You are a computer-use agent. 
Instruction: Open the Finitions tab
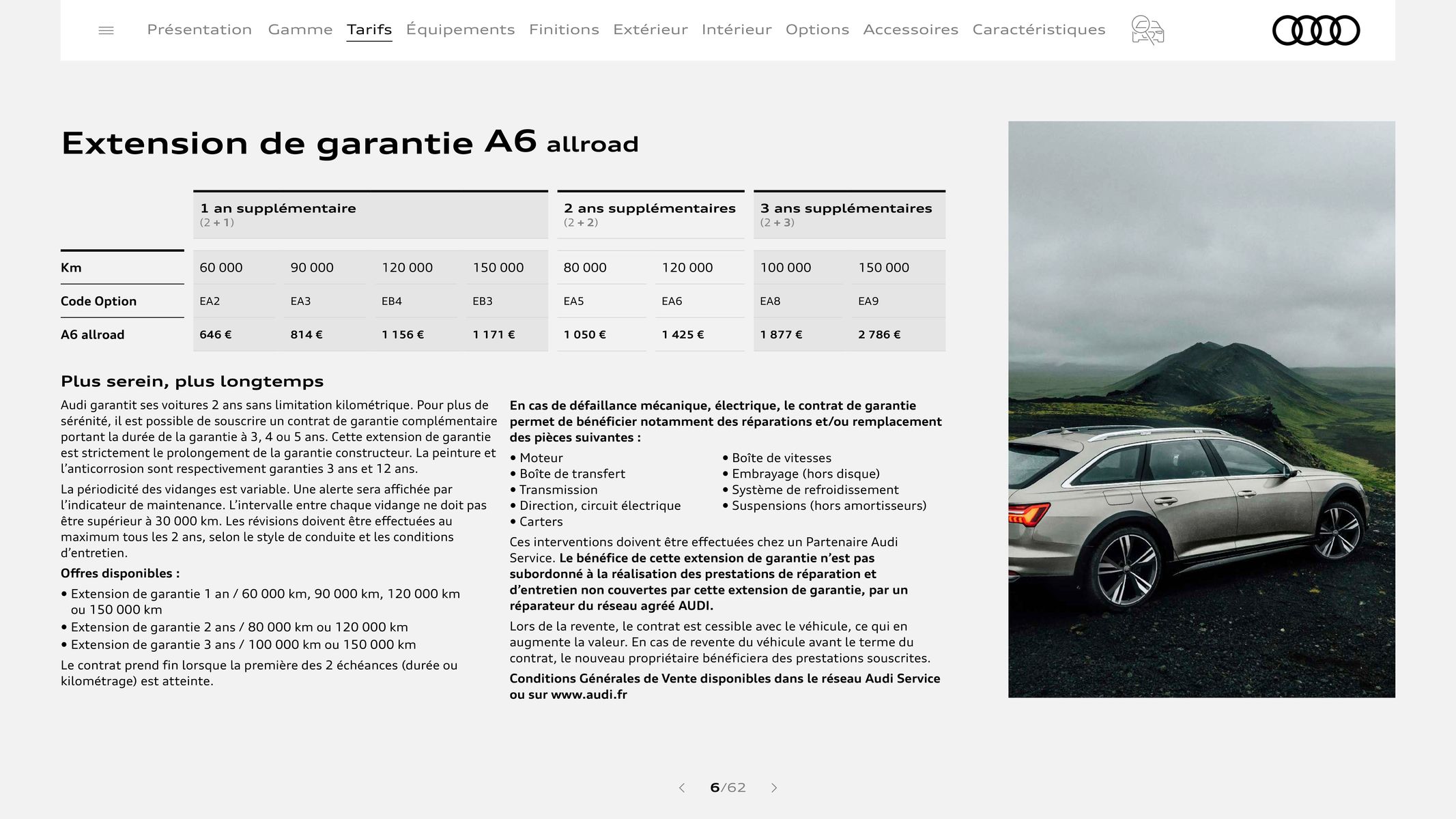click(564, 29)
